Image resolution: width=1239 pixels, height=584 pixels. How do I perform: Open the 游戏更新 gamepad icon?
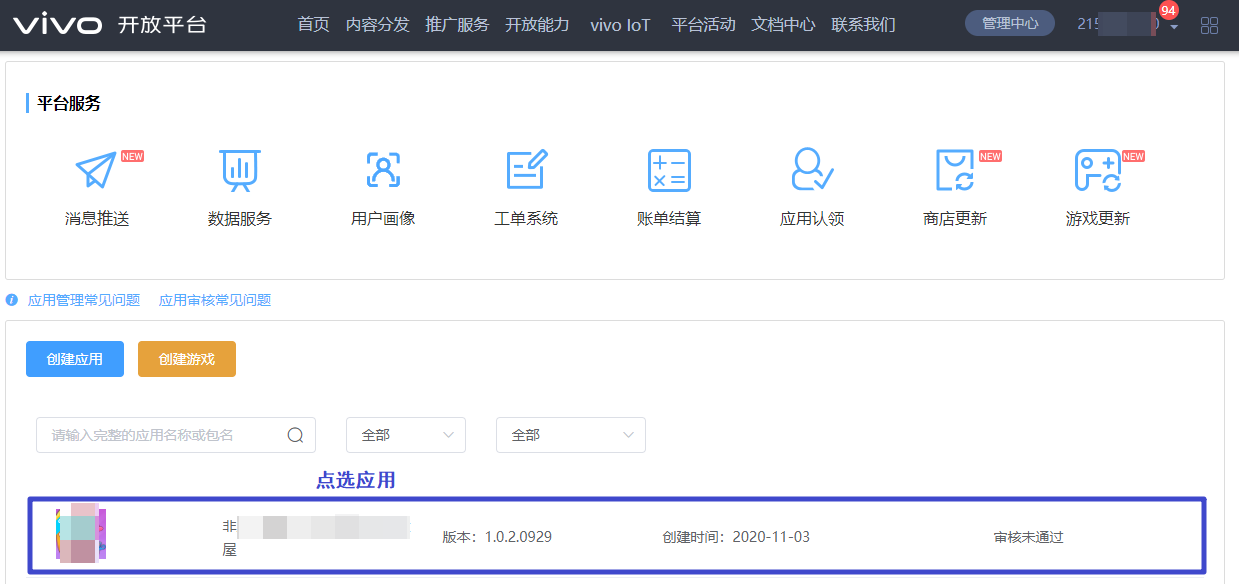[1097, 171]
